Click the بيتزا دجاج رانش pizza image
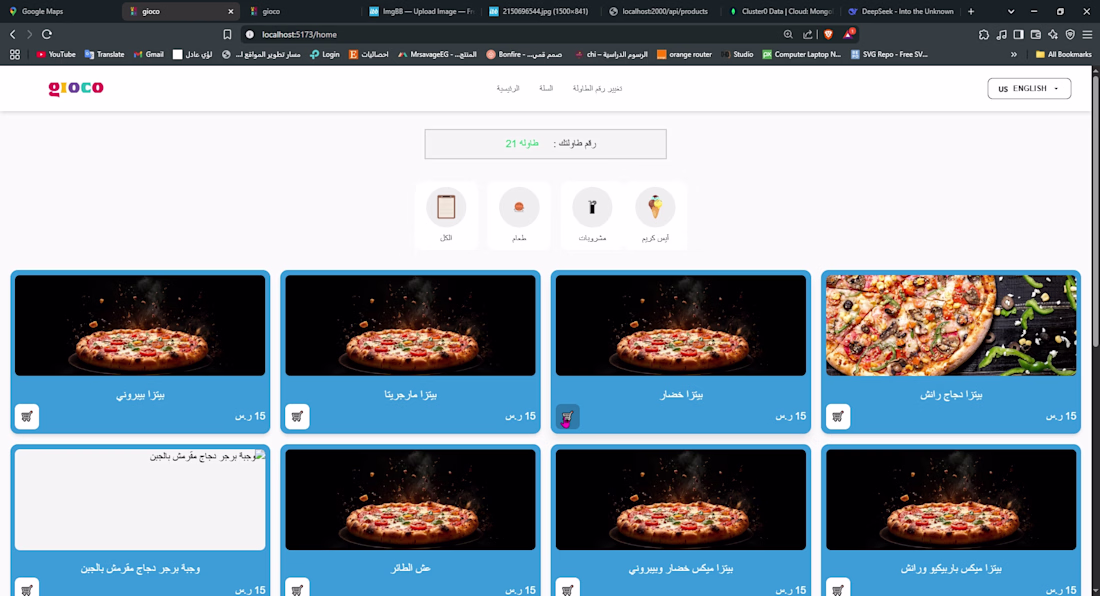This screenshot has height=596, width=1100. 951,325
